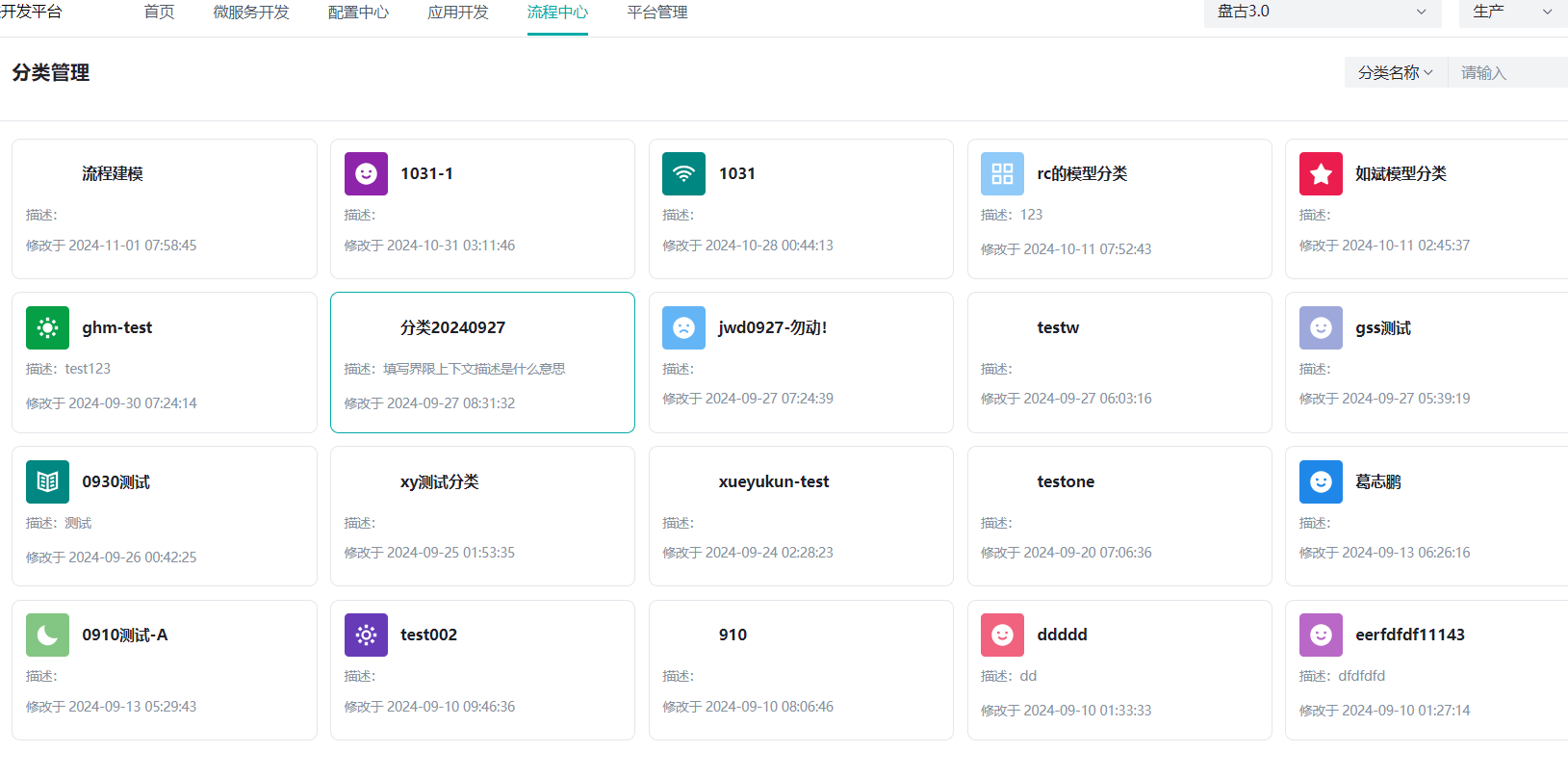Open the xueyukun-test category card

point(801,516)
